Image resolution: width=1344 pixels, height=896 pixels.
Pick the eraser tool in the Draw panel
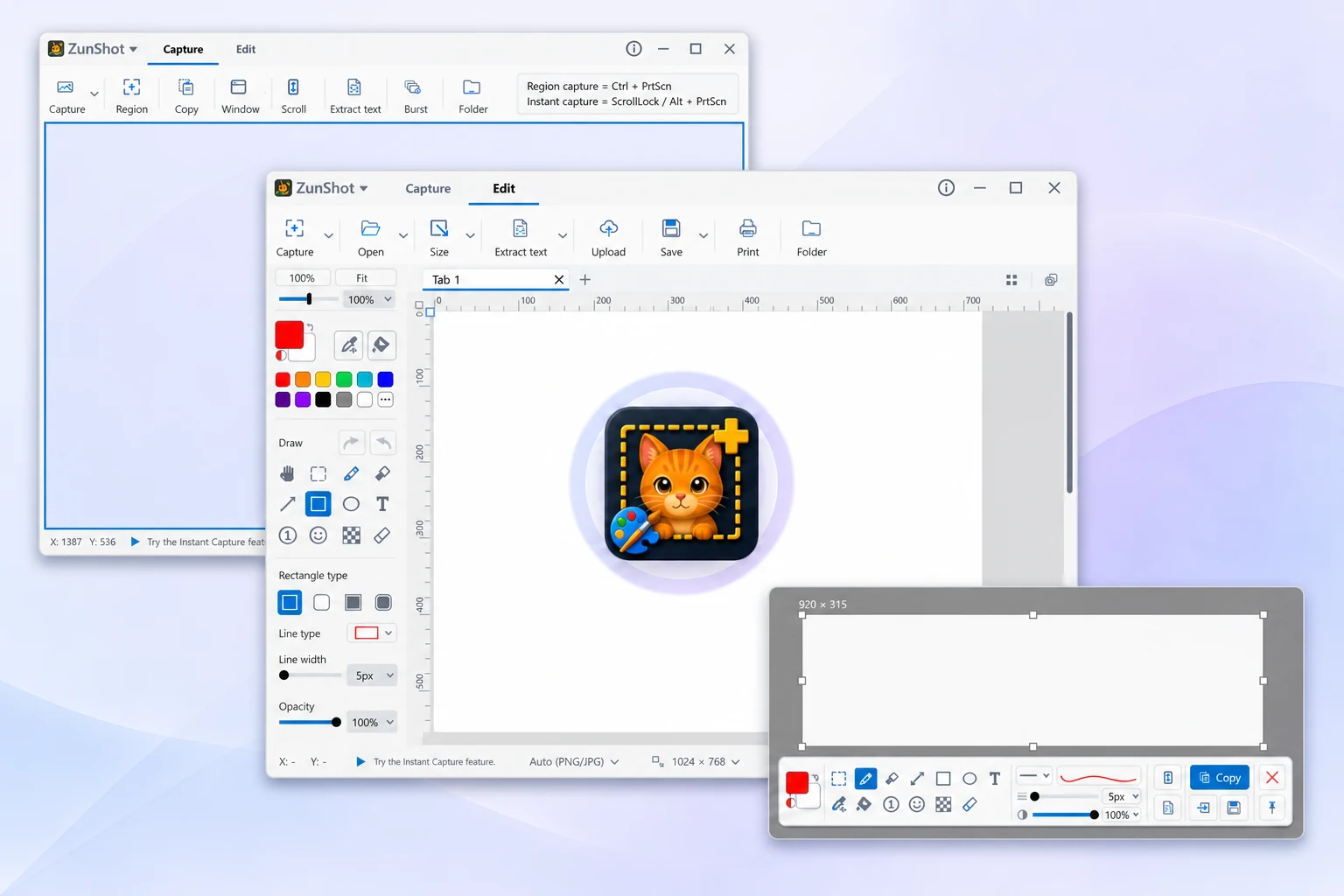click(382, 535)
